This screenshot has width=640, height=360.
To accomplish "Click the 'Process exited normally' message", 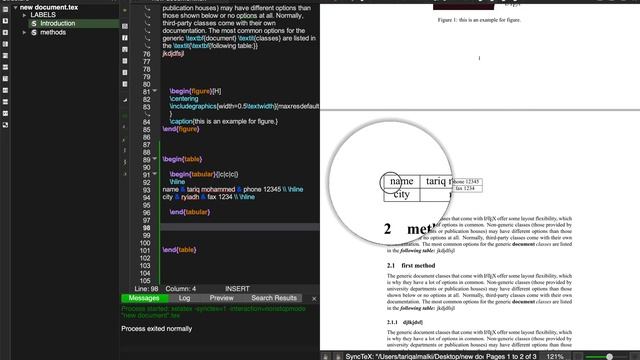I will coord(156,329).
